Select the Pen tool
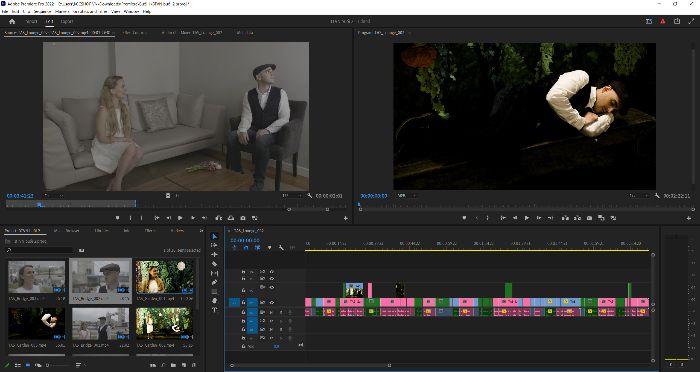The height and width of the screenshot is (372, 700). [x=214, y=283]
